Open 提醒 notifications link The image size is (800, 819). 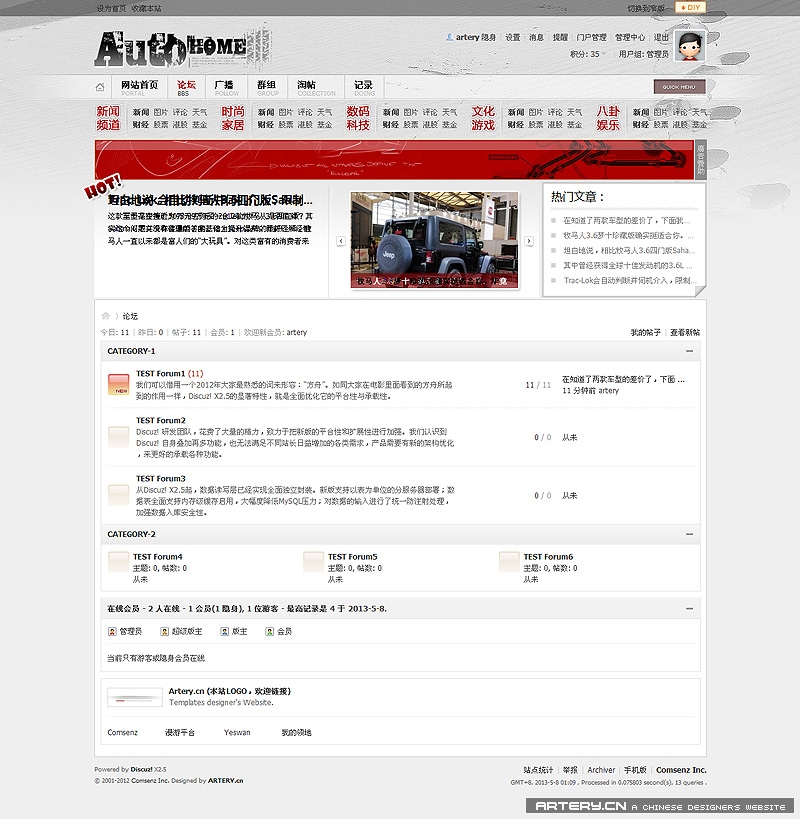[x=560, y=37]
